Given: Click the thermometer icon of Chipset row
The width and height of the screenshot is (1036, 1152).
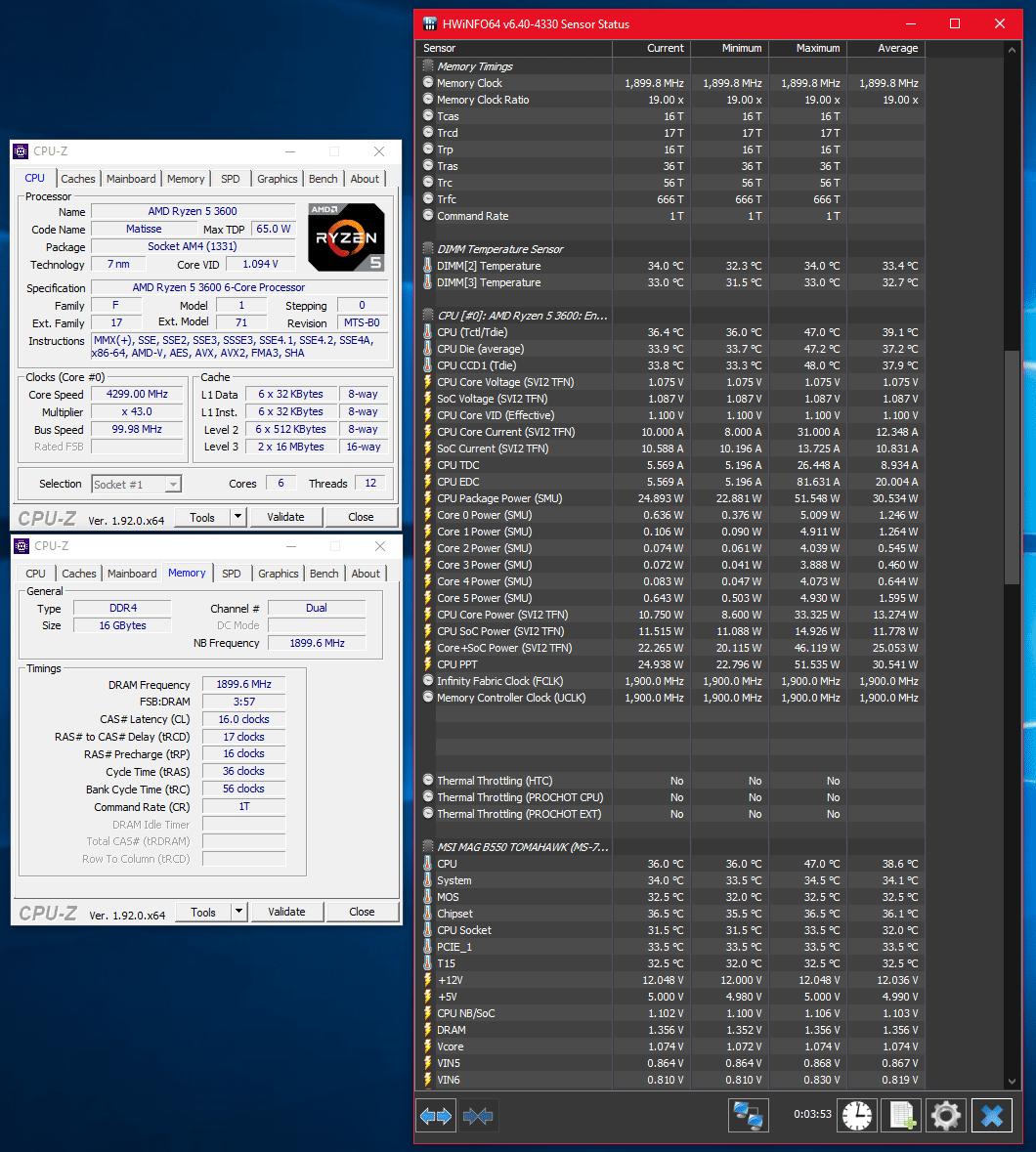Looking at the screenshot, I should click(428, 914).
